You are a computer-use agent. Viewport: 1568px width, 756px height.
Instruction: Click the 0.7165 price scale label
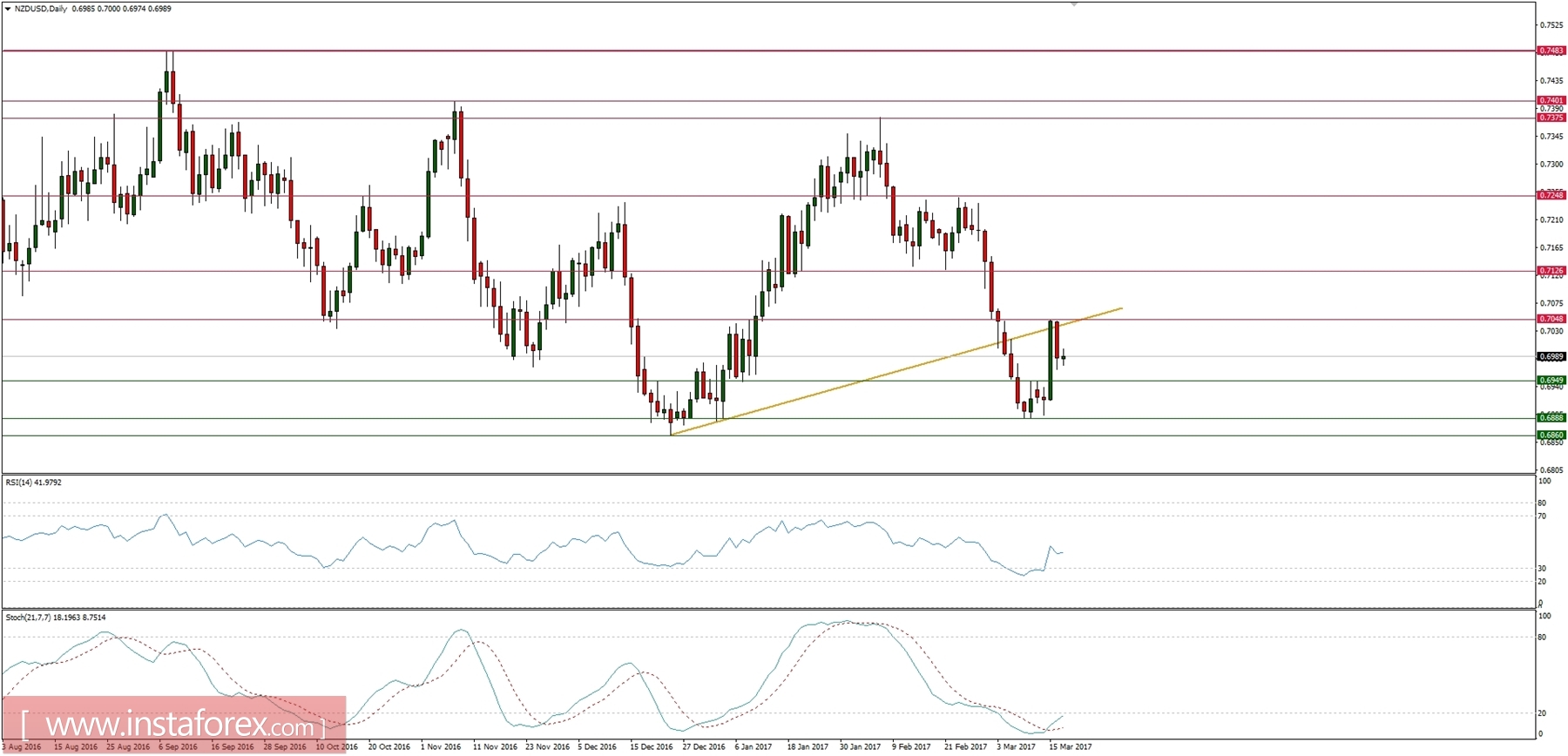(x=1551, y=248)
